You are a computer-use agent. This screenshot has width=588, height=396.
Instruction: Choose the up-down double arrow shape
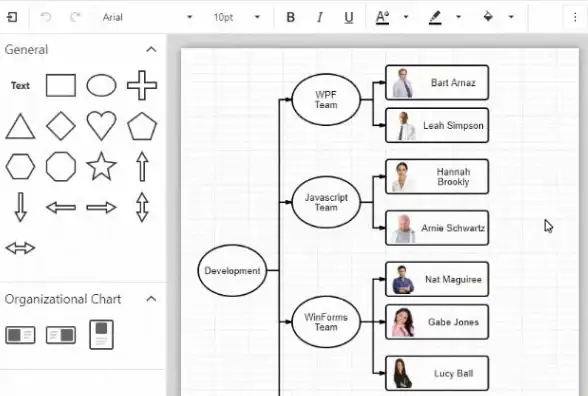click(x=142, y=207)
